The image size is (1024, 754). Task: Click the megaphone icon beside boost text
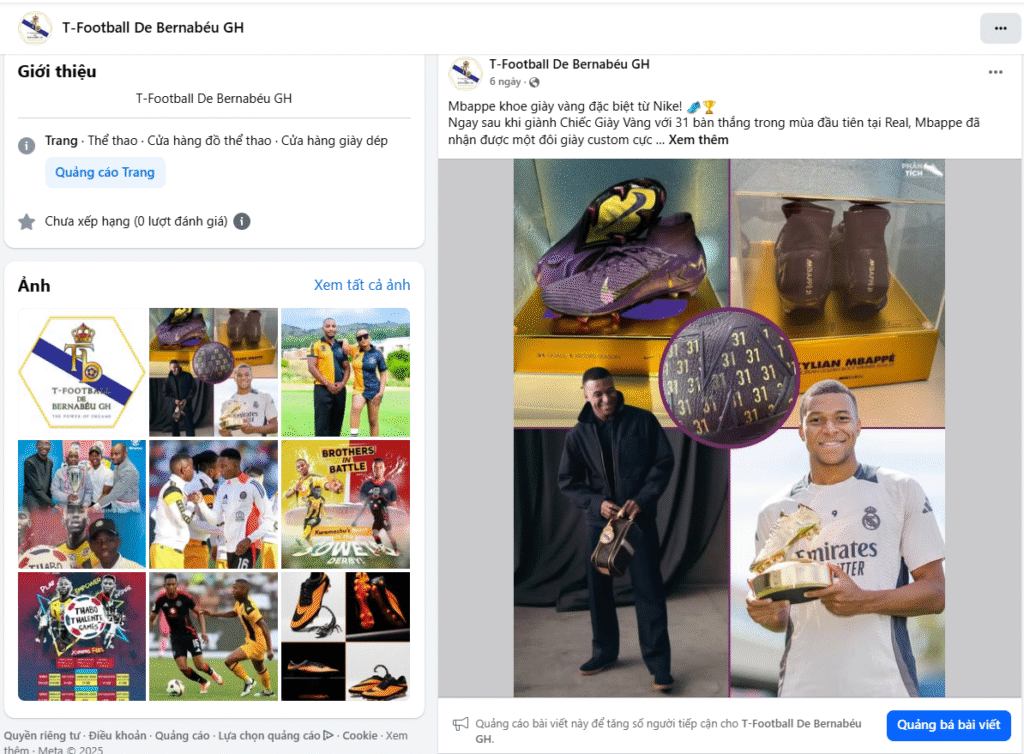click(x=460, y=723)
